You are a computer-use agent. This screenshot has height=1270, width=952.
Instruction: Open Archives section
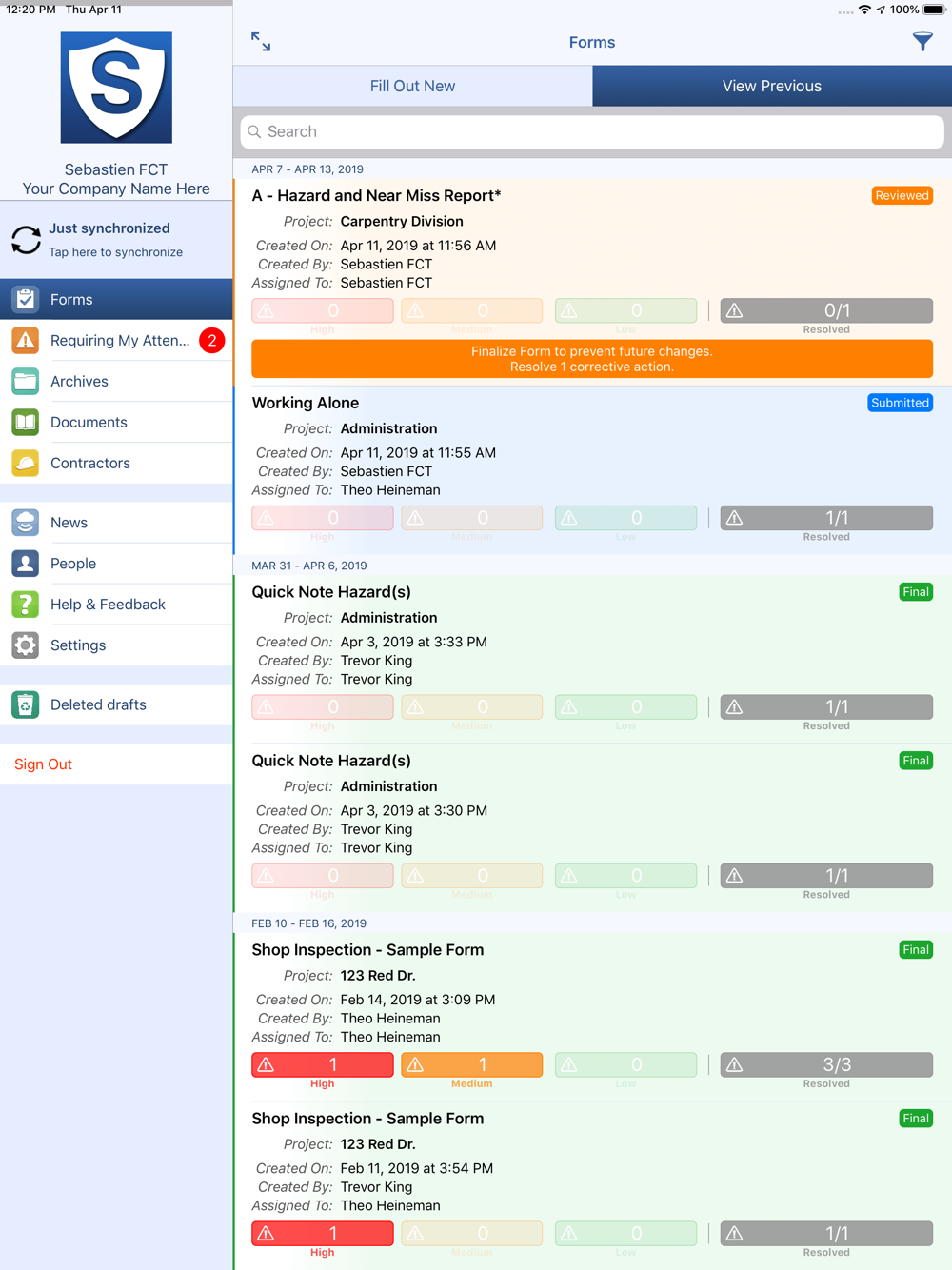coord(116,381)
